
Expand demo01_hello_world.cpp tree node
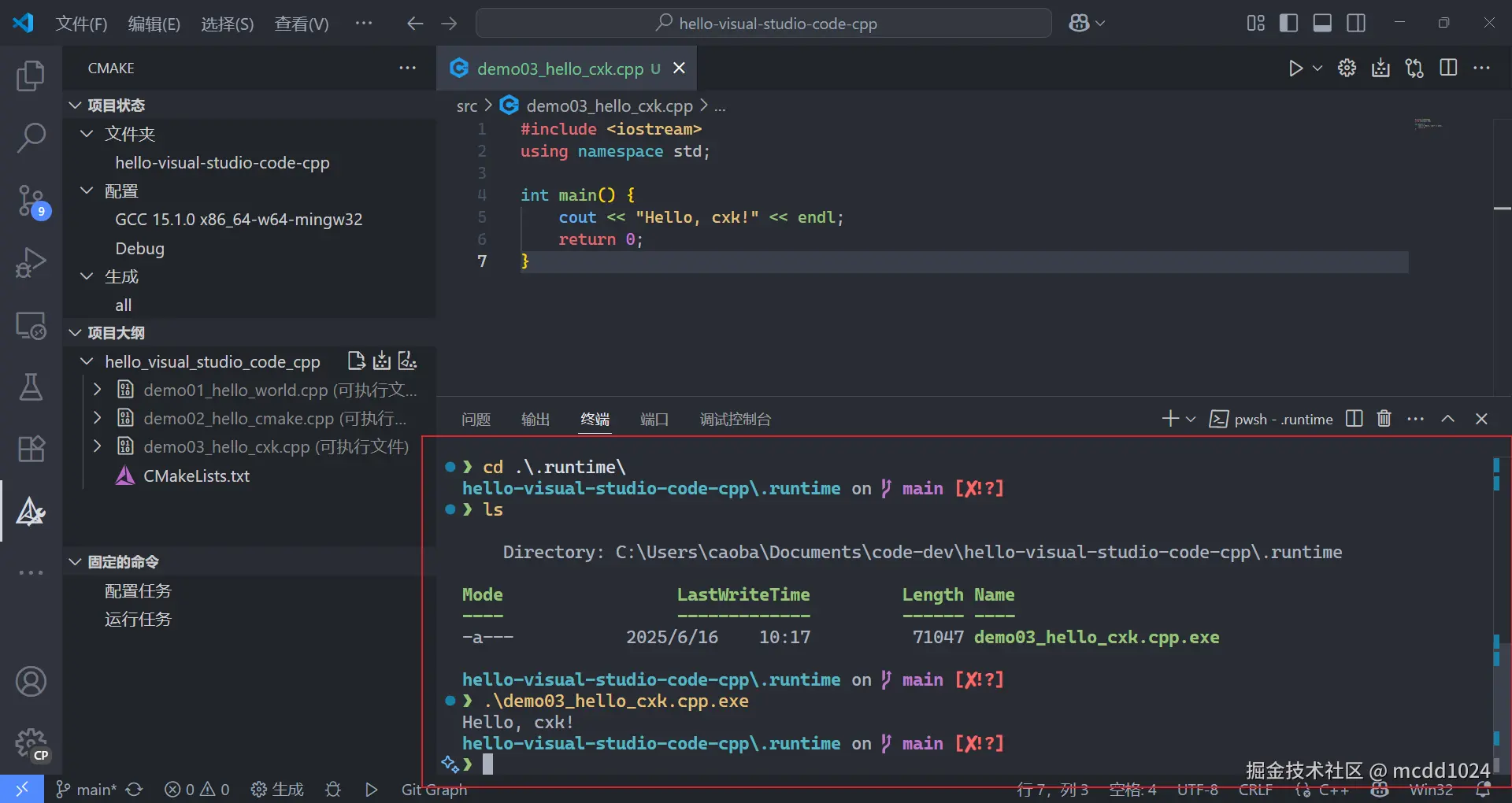click(98, 390)
